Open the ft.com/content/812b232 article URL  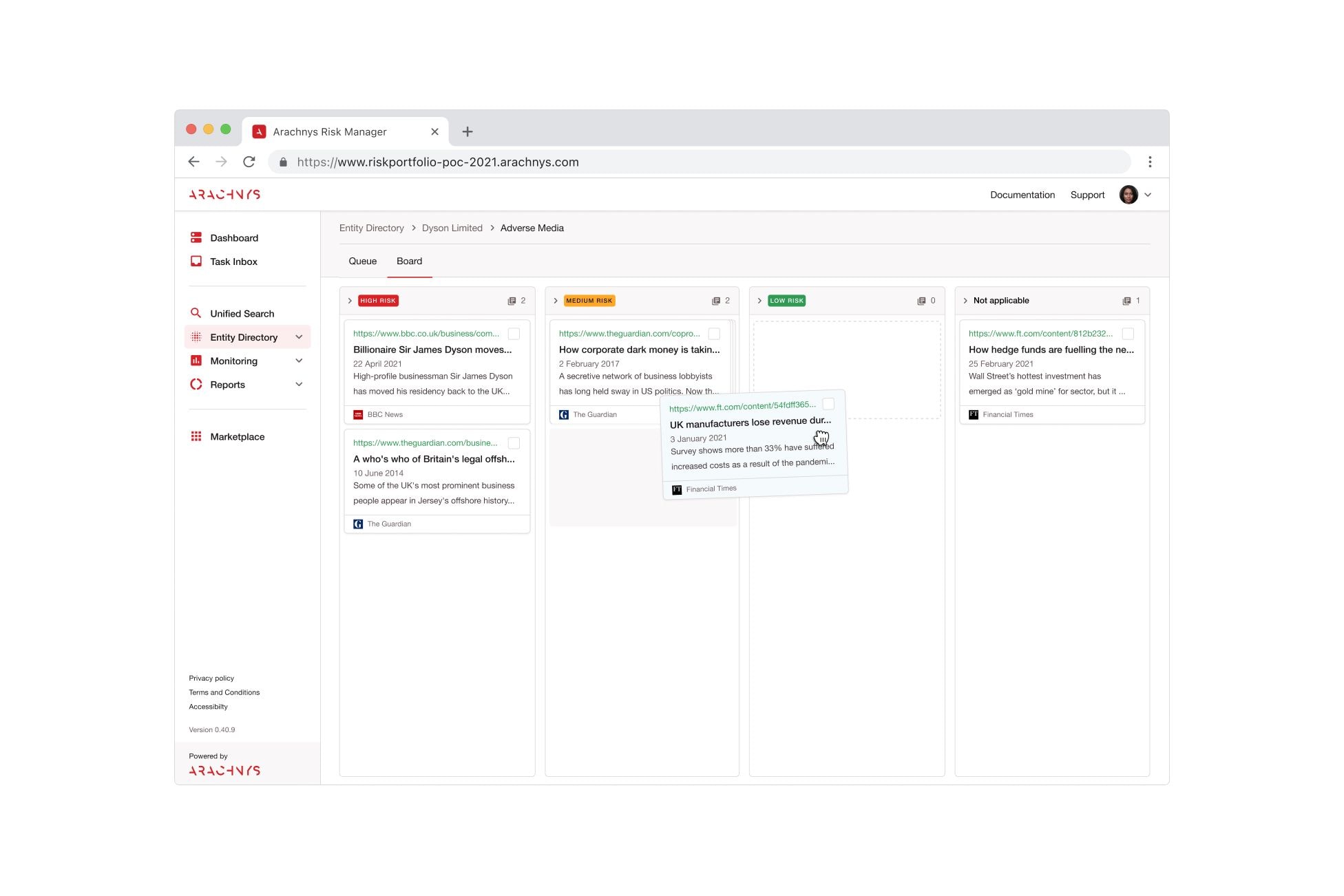tap(1040, 334)
